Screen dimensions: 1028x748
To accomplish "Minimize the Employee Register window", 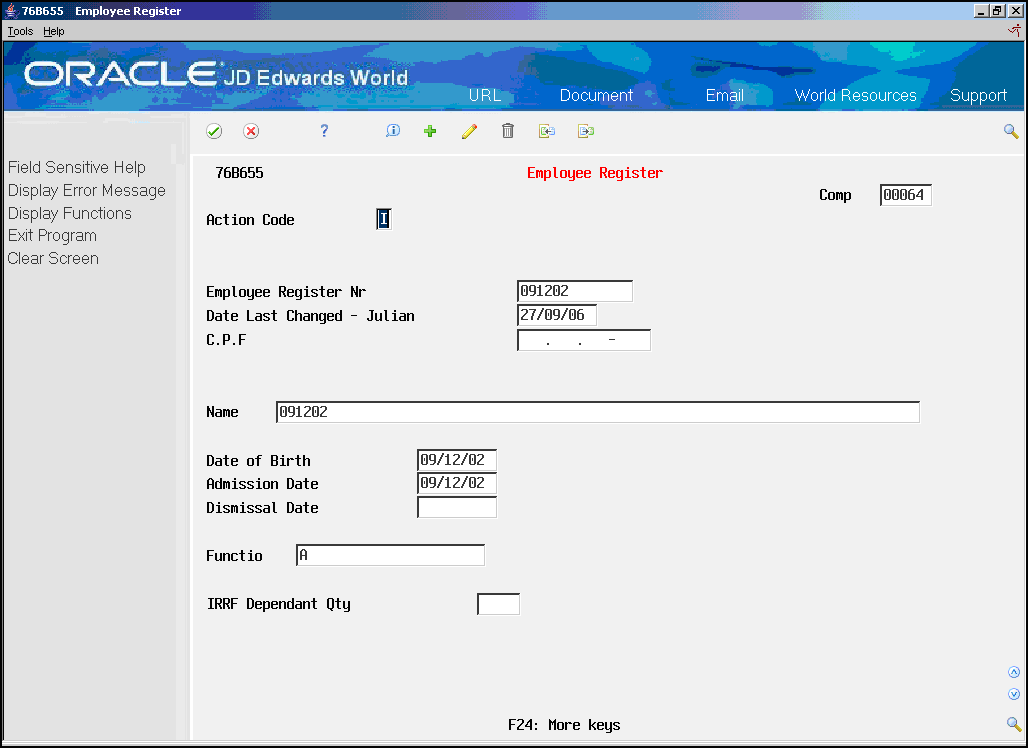I will tap(980, 10).
